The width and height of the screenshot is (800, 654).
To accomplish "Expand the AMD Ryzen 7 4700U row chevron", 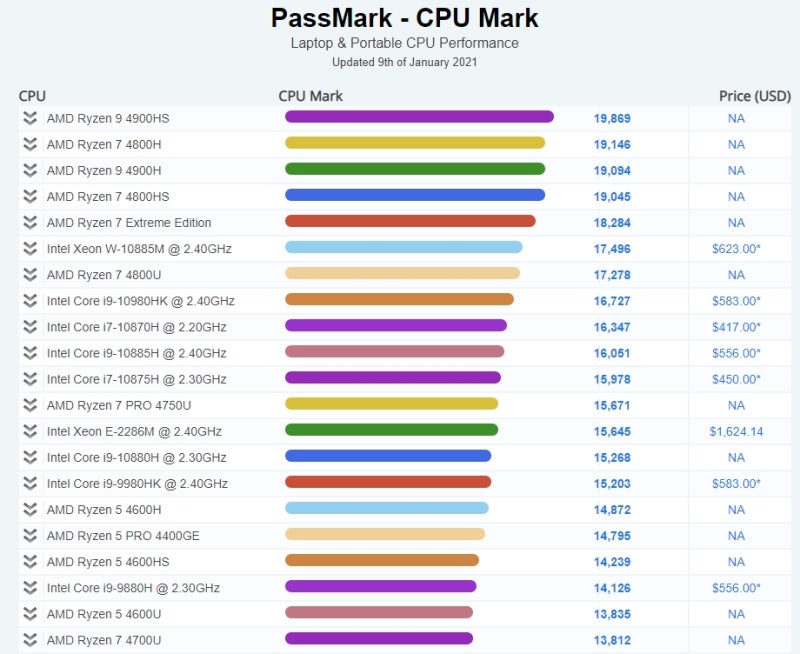I will click(x=30, y=640).
